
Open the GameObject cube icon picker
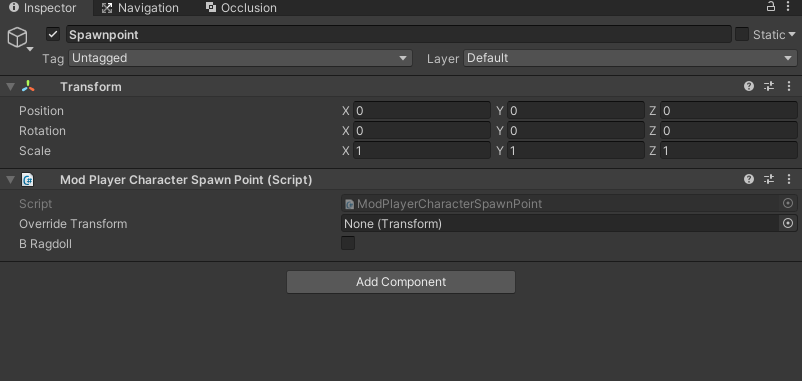pyautogui.click(x=19, y=38)
